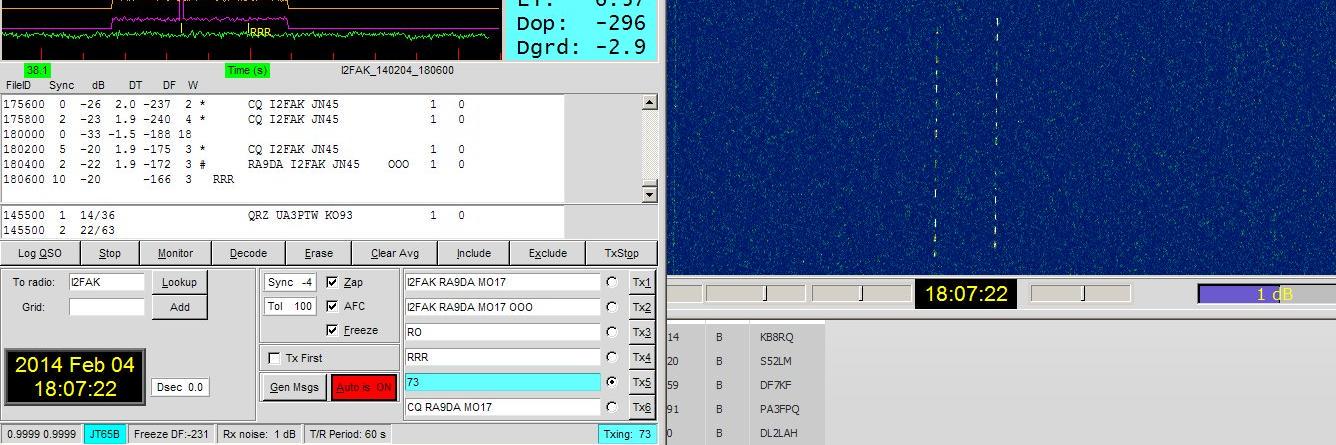Click the Txing: 73 status indicator
1336x445 pixels.
click(628, 434)
